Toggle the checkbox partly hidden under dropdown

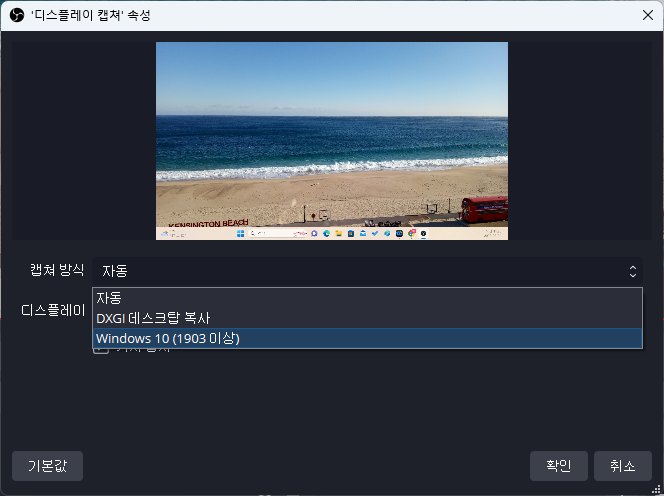point(101,350)
